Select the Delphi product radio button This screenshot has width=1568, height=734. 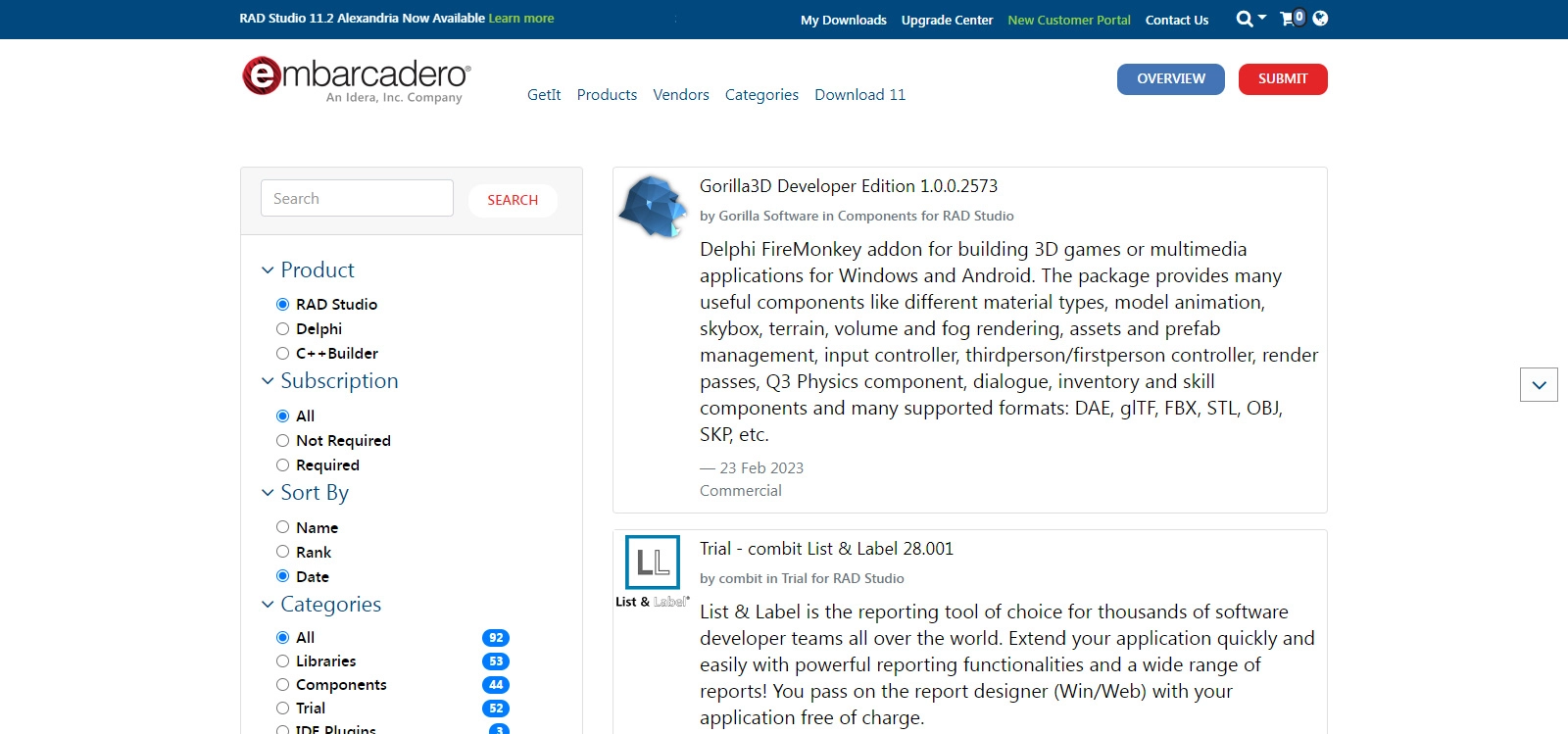283,329
